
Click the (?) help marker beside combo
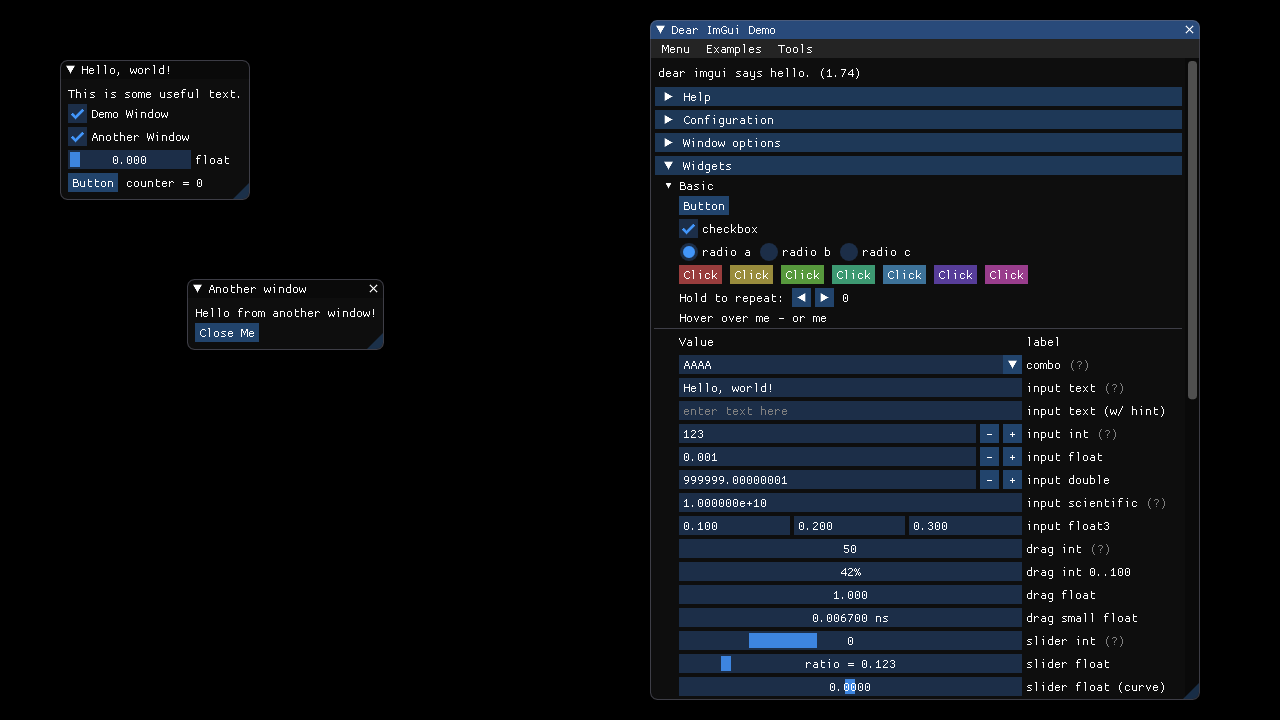[x=1079, y=365]
